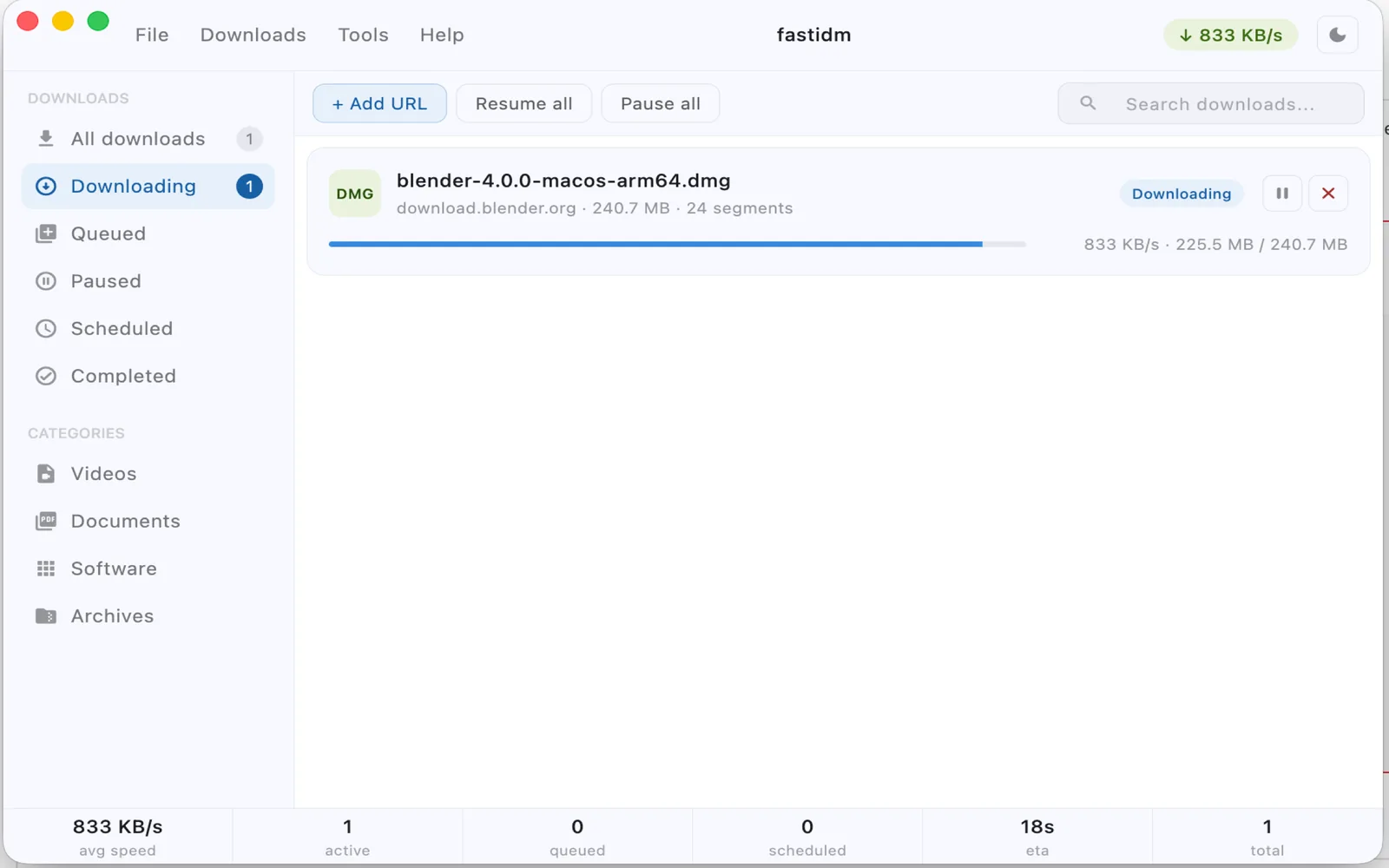Filter by Videos category
The width and height of the screenshot is (1389, 868).
coord(148,474)
